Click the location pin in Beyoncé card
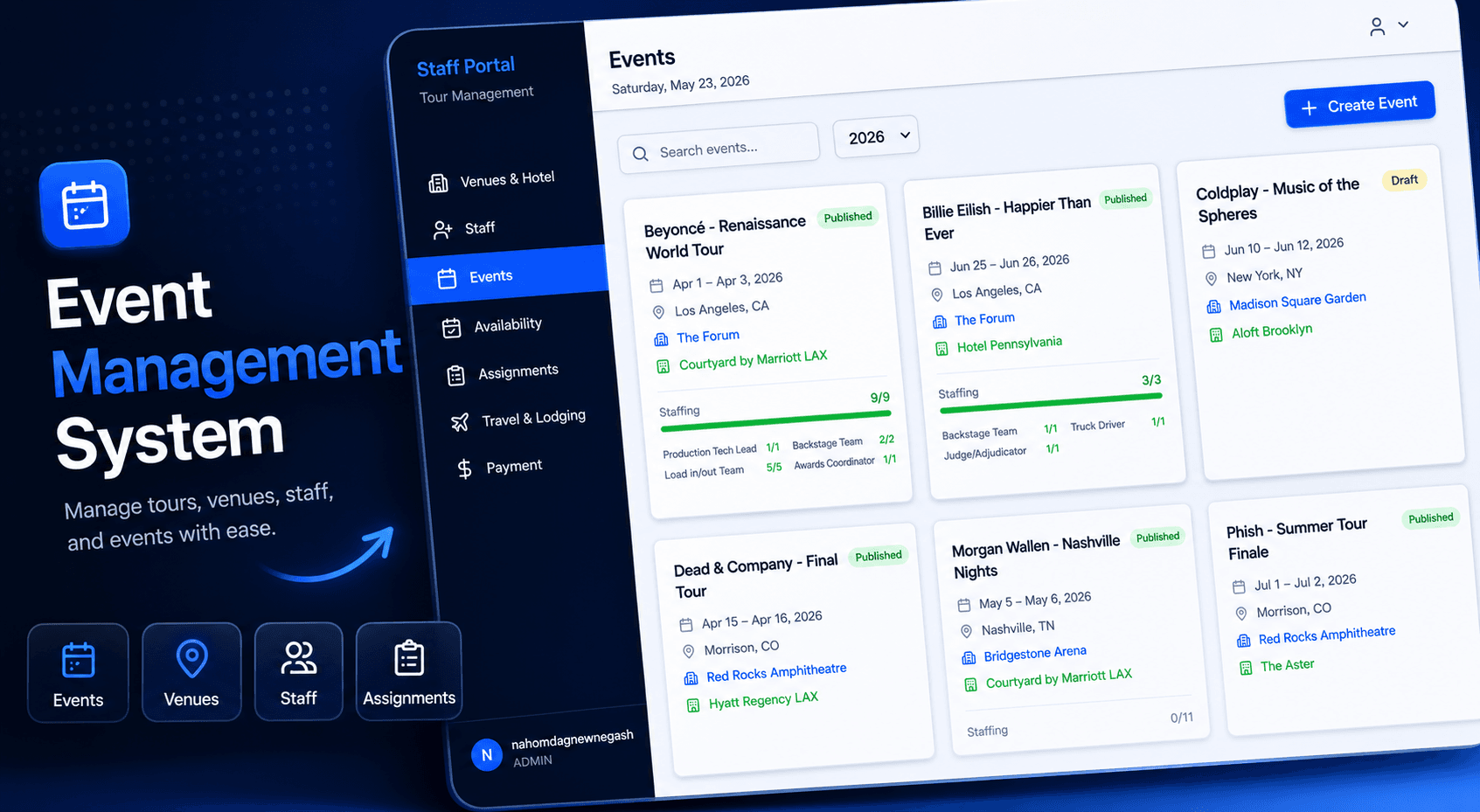 (658, 312)
